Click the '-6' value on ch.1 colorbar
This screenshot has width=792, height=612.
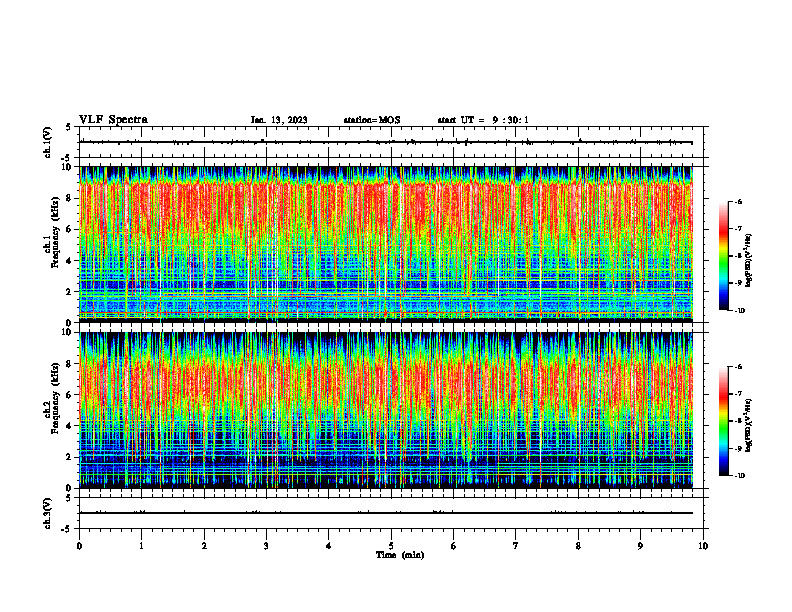click(x=738, y=201)
